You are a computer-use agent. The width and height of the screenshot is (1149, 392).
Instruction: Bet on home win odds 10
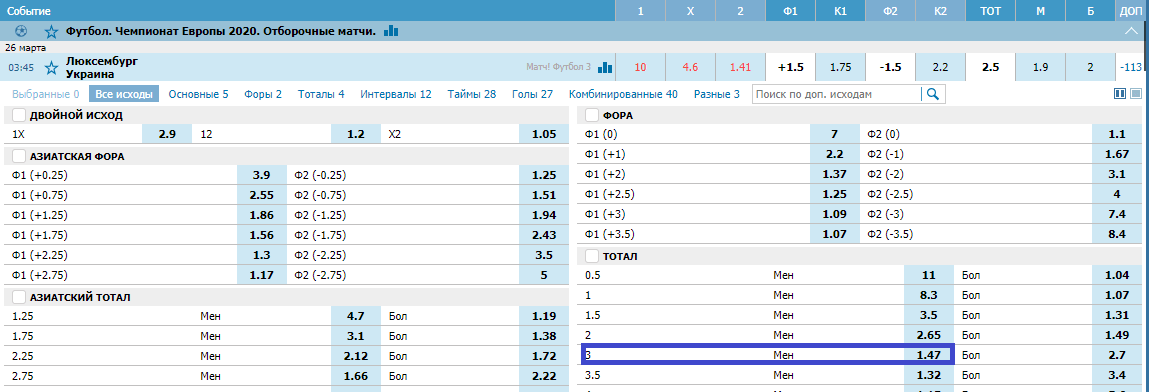(640, 67)
